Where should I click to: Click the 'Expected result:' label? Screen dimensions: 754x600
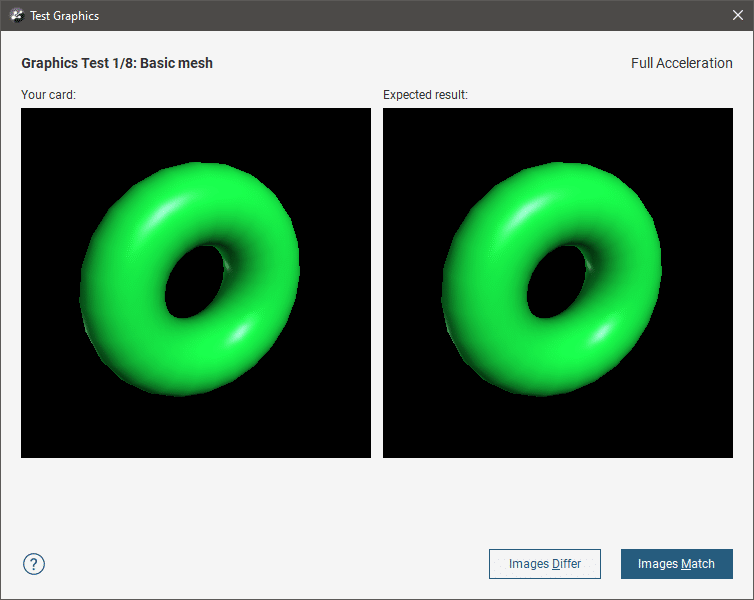425,95
